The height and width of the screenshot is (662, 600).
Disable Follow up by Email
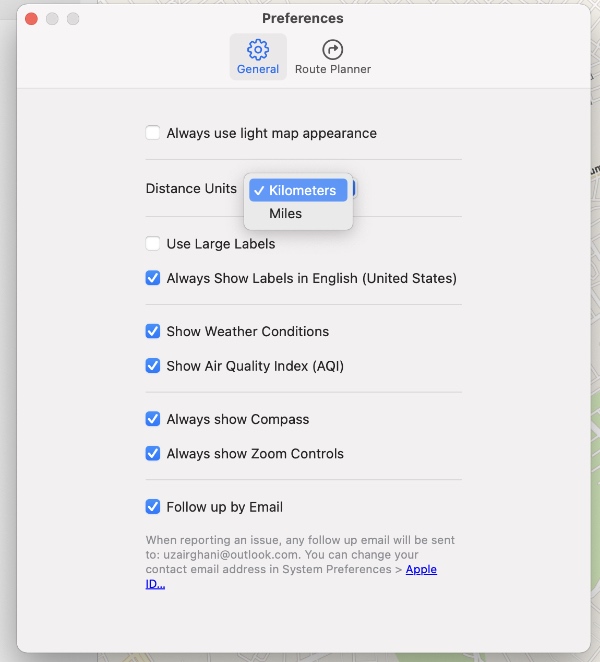coord(152,507)
